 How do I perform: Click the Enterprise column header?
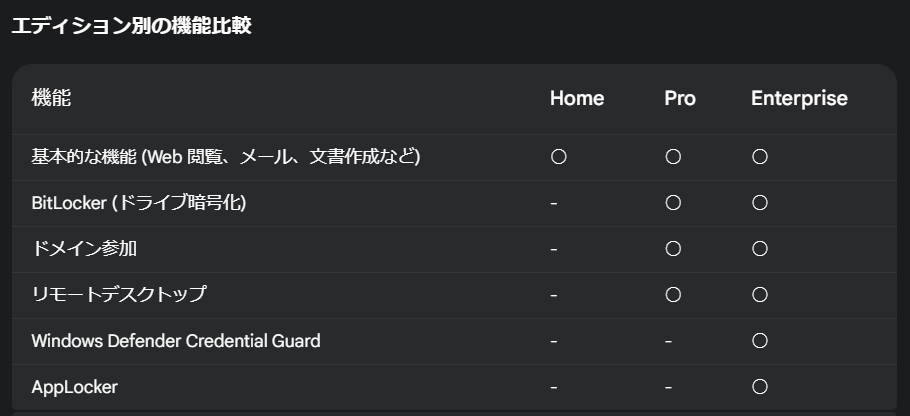pos(799,98)
